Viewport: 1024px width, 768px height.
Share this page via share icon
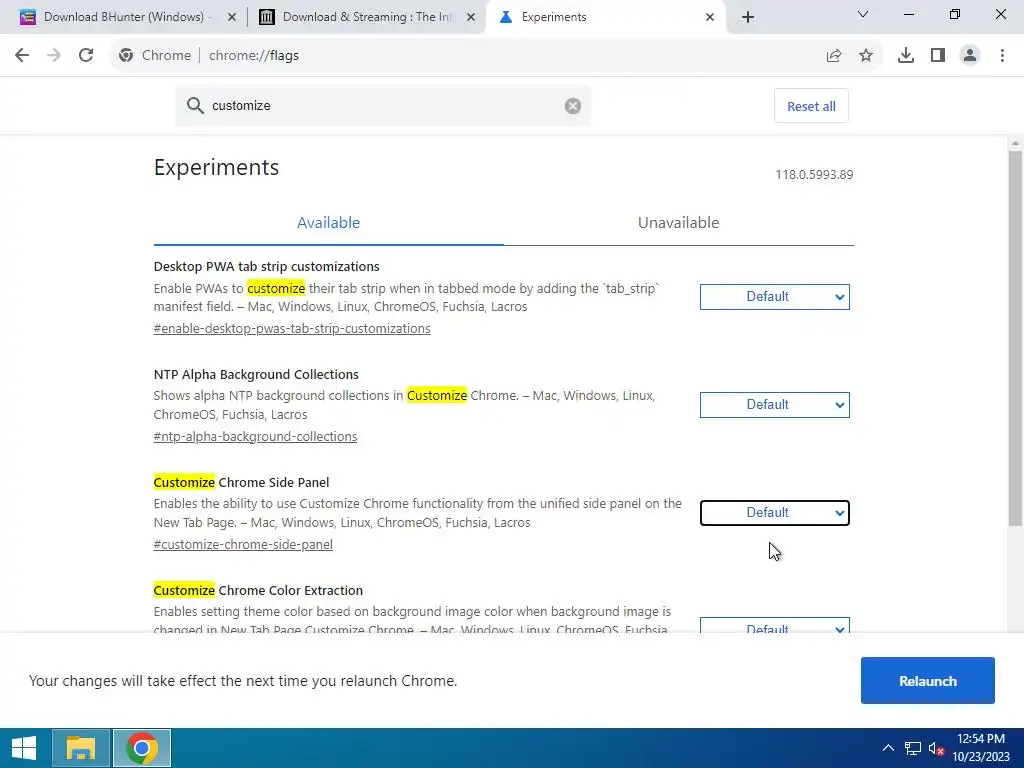click(834, 56)
